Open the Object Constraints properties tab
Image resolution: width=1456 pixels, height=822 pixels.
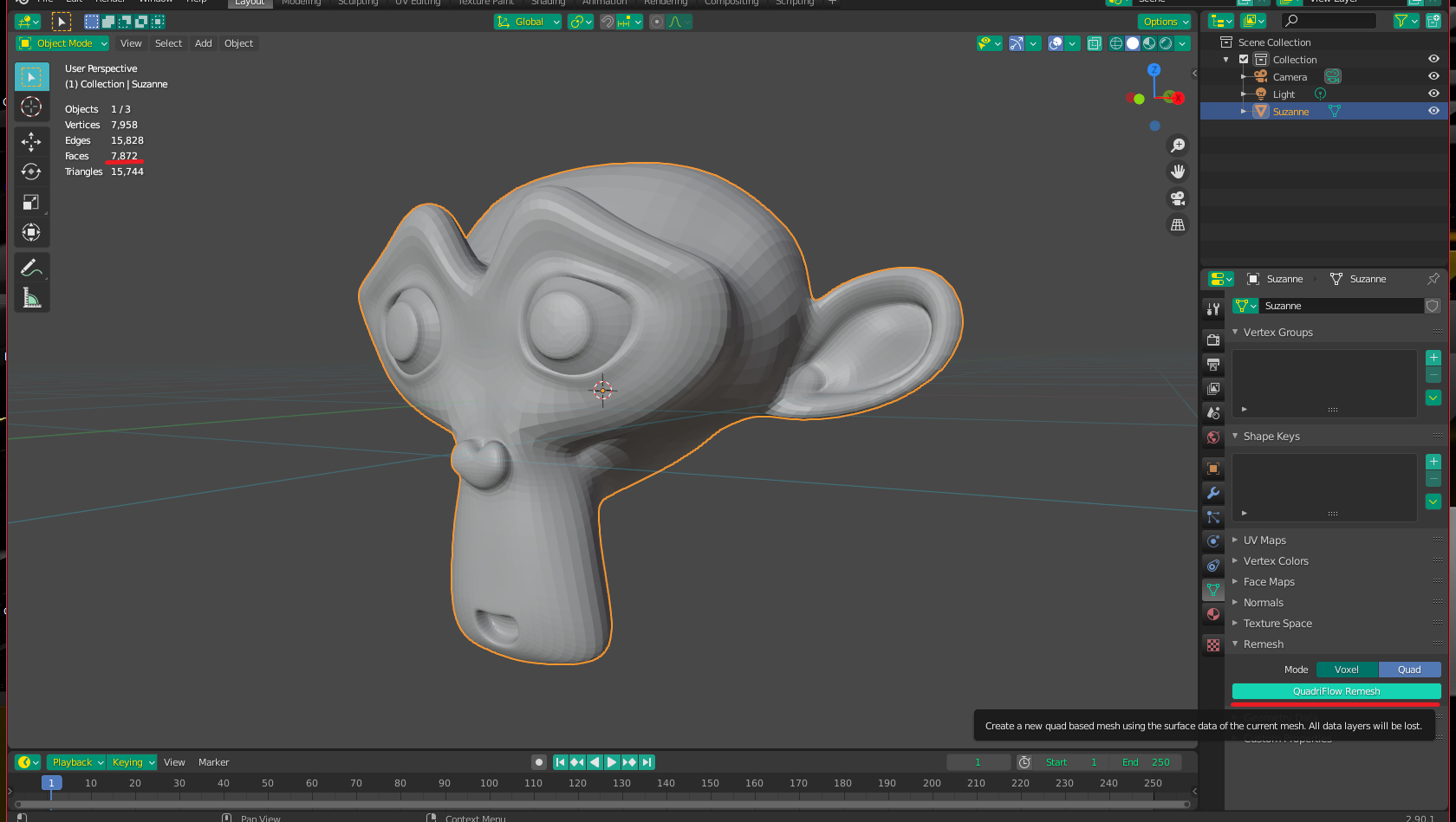[x=1213, y=566]
